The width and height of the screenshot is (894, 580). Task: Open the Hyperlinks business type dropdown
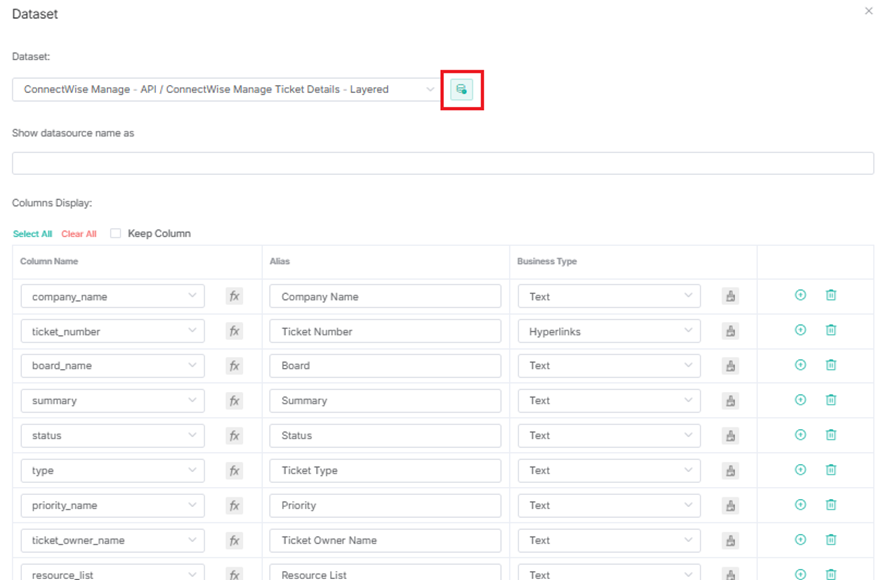coord(608,331)
